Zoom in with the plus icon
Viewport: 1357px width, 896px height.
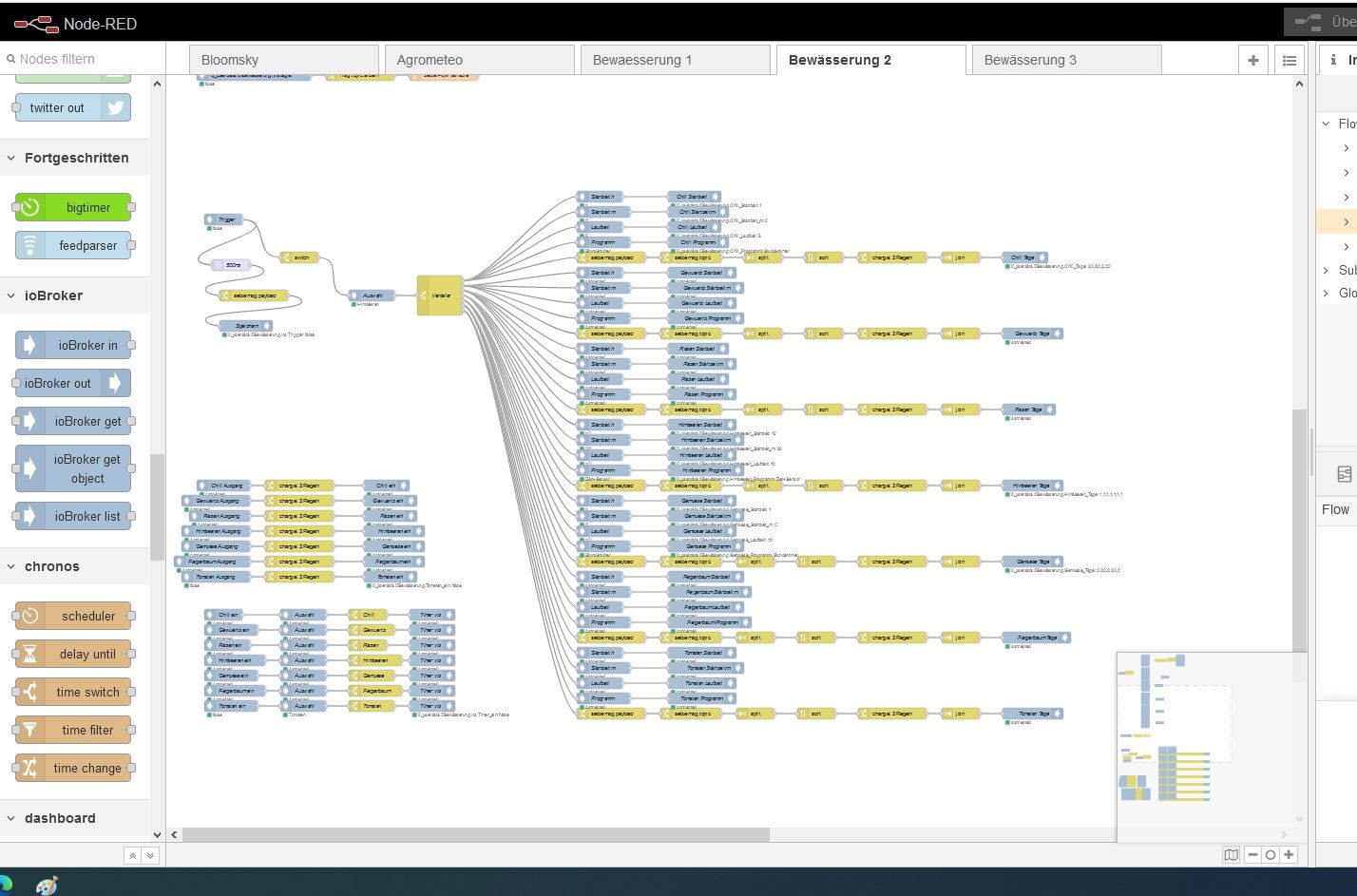pyautogui.click(x=1289, y=854)
